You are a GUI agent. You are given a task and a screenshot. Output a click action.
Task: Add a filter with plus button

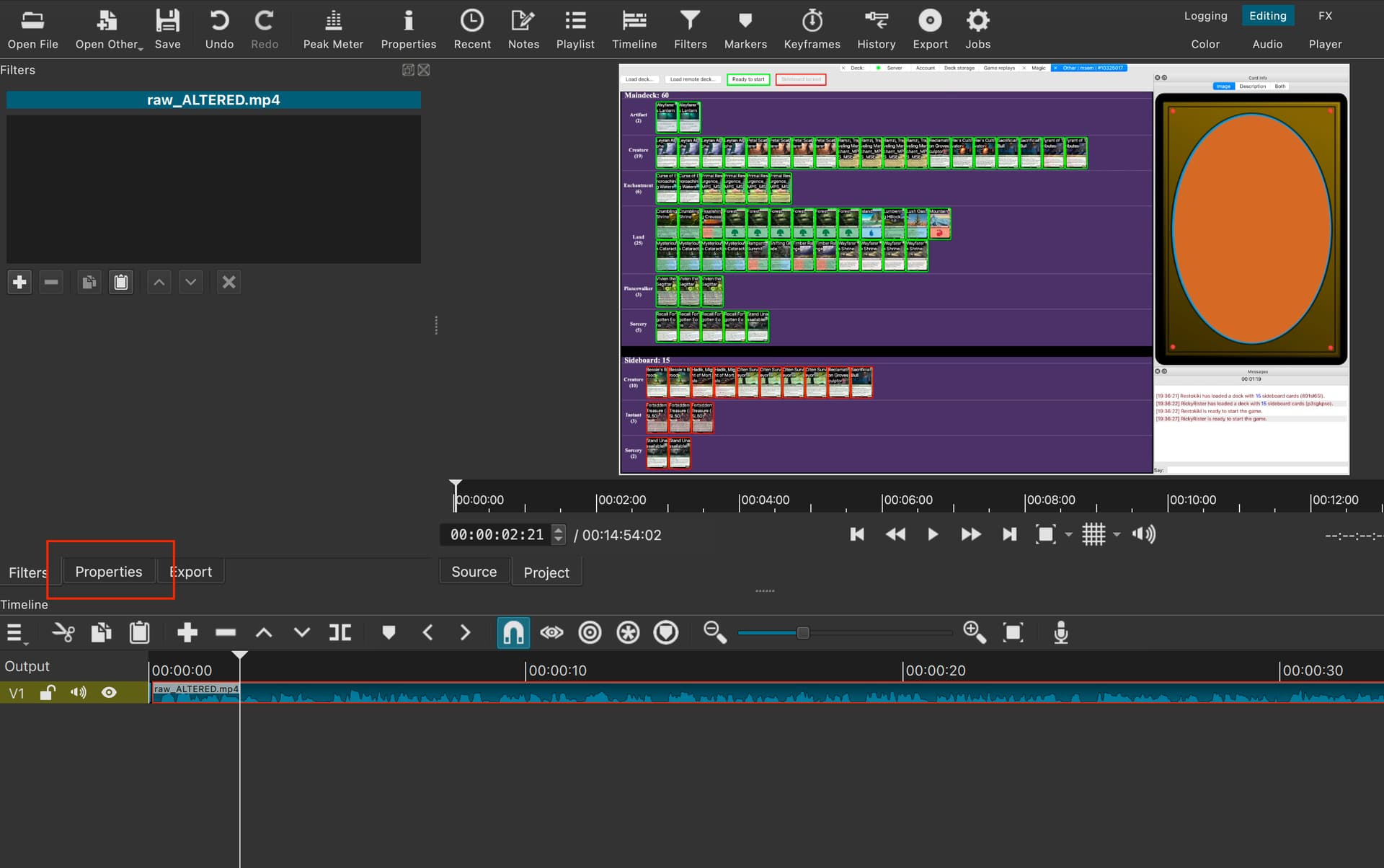19,282
